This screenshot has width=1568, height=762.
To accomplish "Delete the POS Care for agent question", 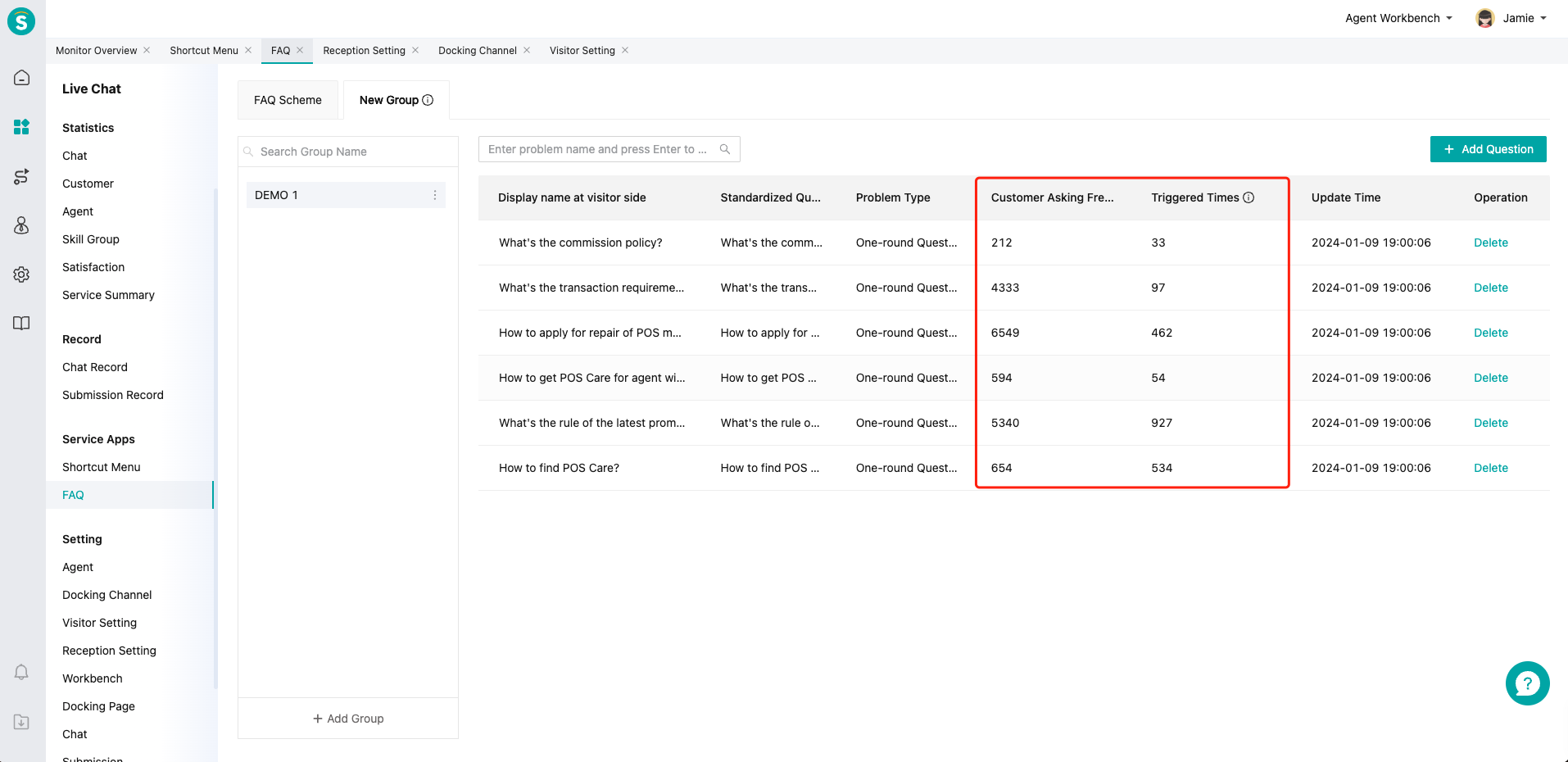I will tap(1491, 378).
